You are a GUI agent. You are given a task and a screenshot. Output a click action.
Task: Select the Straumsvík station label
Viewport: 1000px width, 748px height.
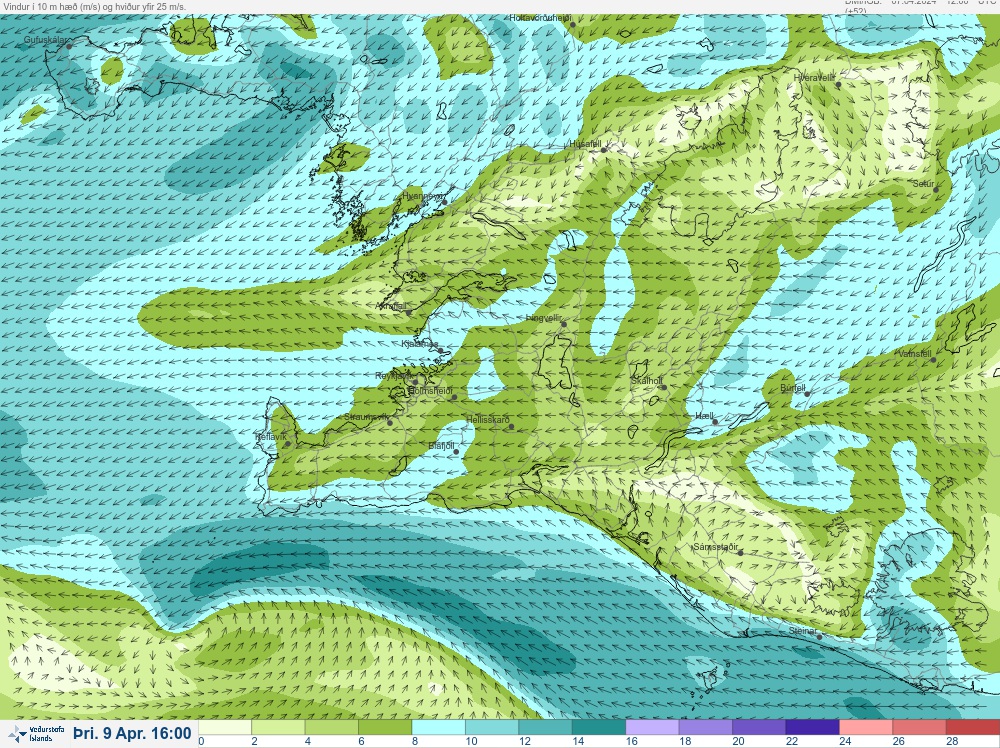pos(366,417)
